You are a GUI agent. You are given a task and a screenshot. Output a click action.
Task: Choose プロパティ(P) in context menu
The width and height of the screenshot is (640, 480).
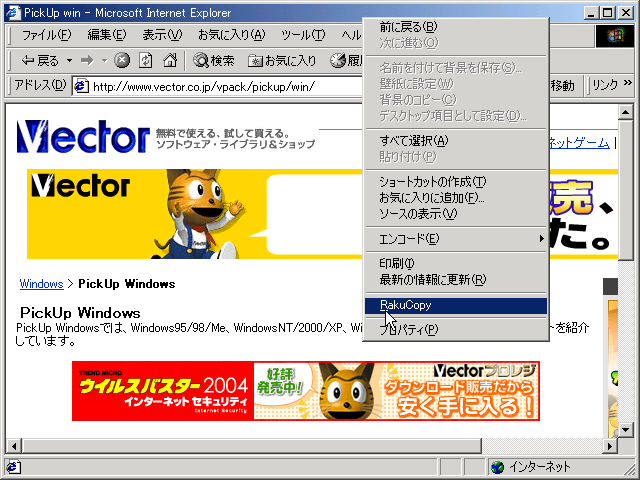(x=456, y=329)
